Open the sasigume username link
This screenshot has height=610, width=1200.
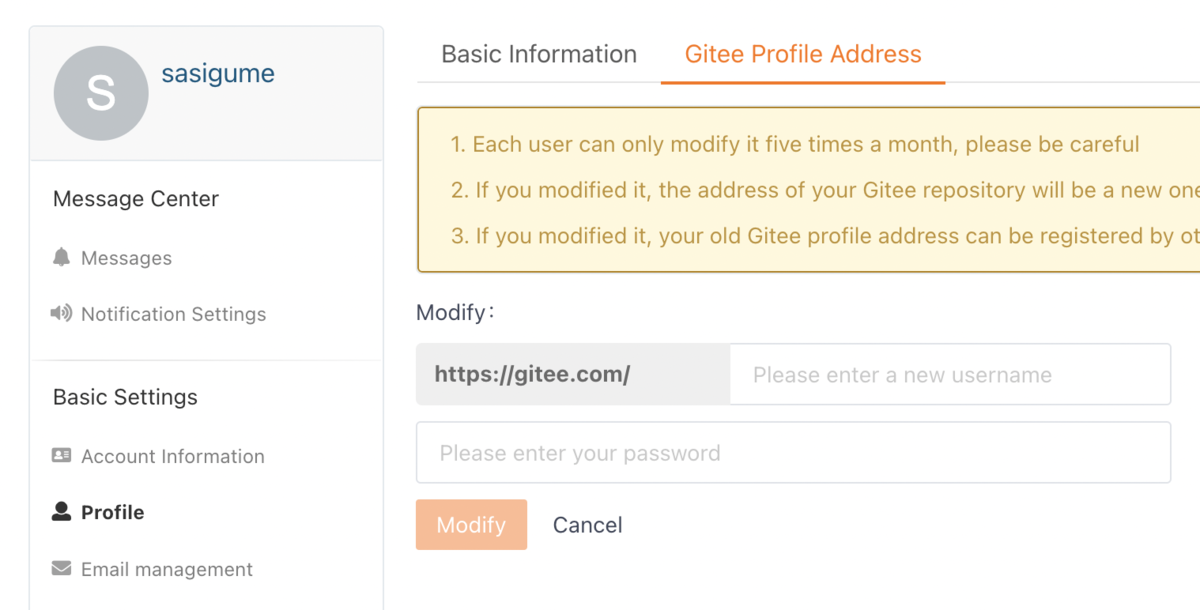218,74
